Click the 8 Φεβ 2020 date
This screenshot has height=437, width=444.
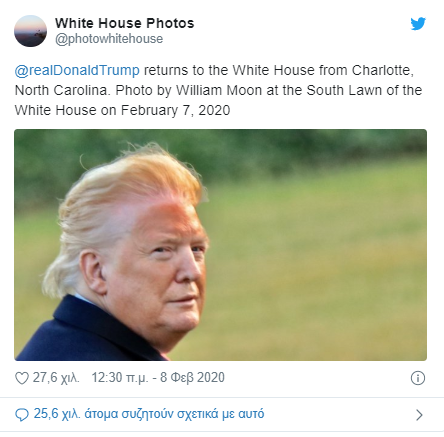click(192, 378)
